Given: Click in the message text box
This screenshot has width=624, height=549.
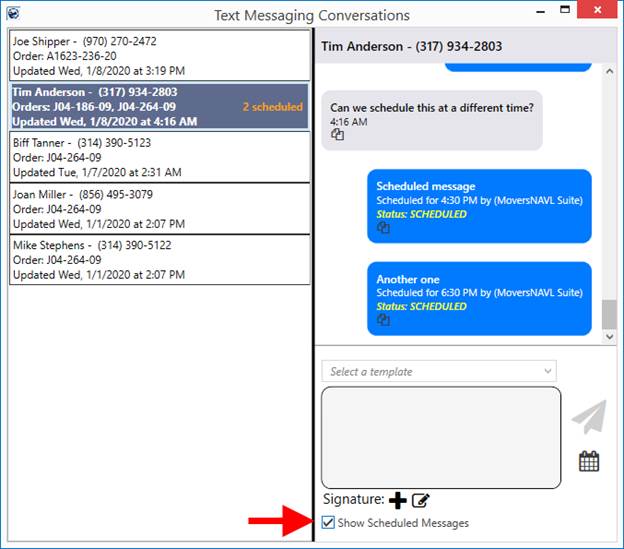Looking at the screenshot, I should click(440, 437).
